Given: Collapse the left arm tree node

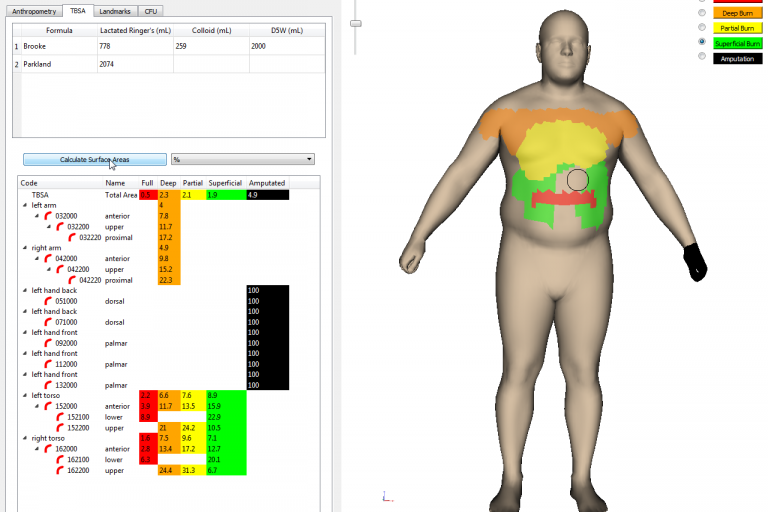Looking at the screenshot, I should point(25,205).
